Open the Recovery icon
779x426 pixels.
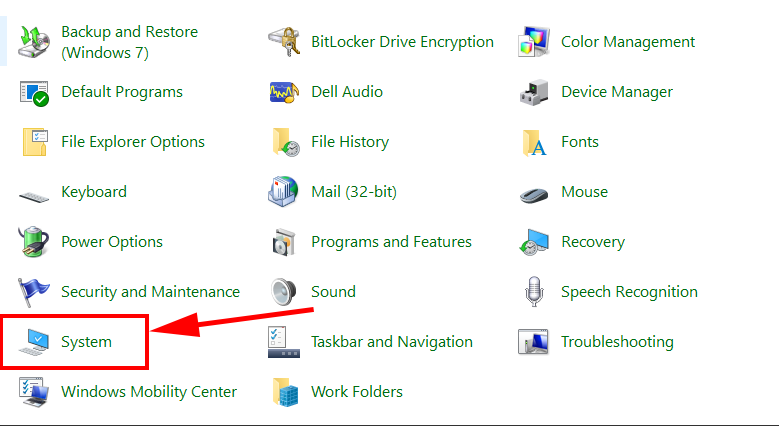534,242
